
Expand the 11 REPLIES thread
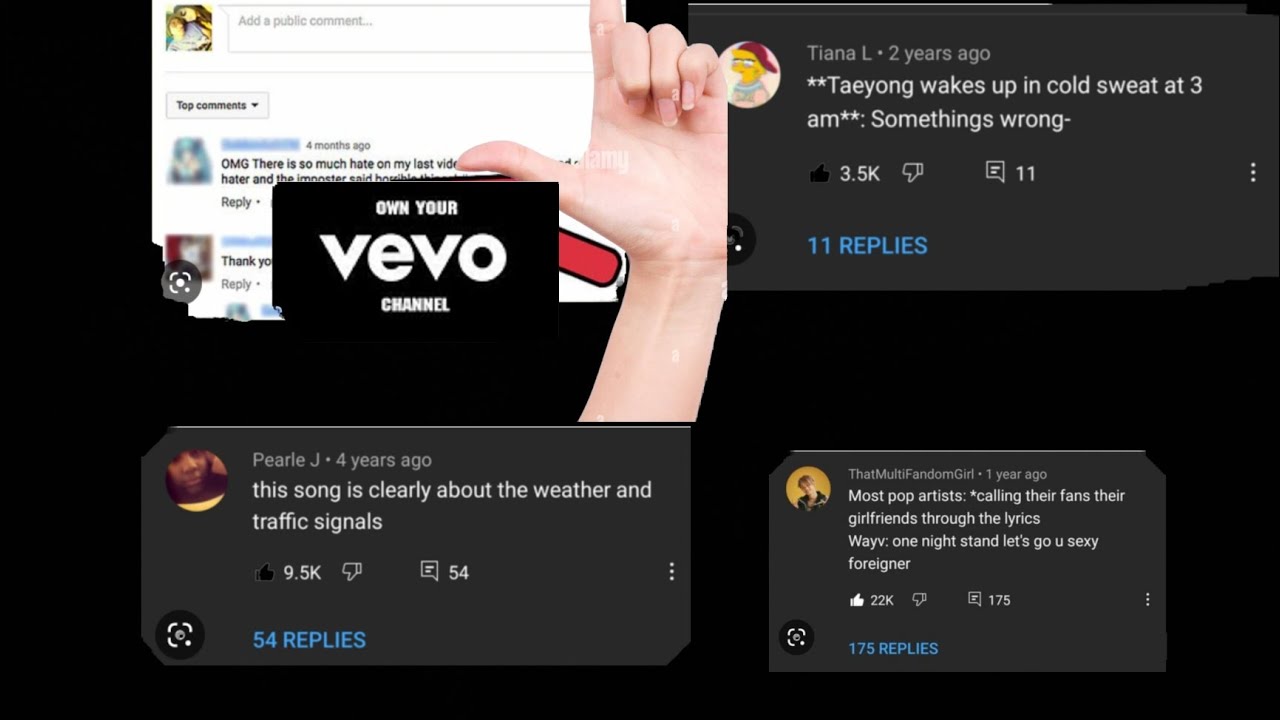pos(867,245)
